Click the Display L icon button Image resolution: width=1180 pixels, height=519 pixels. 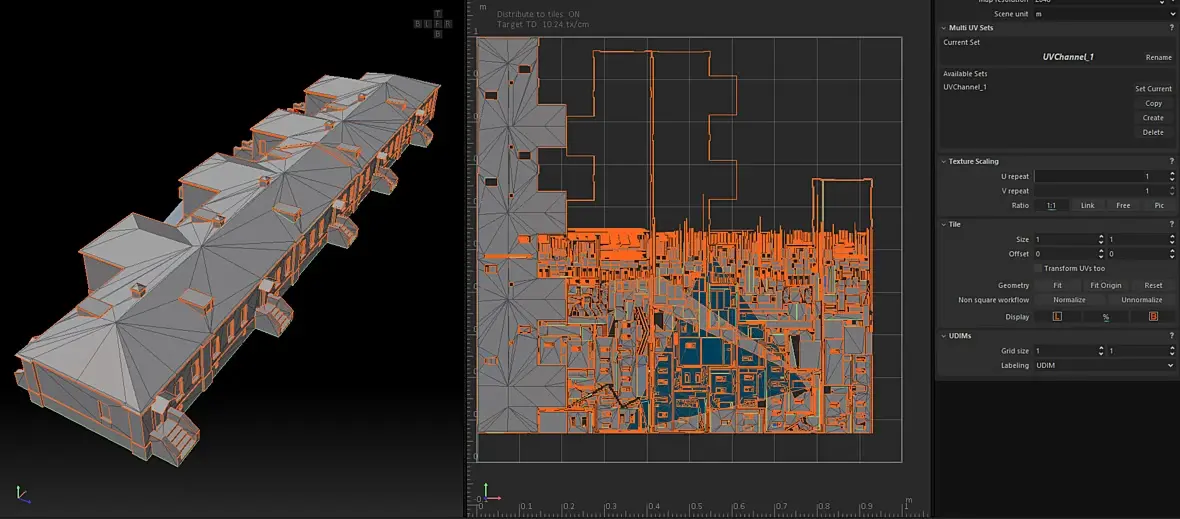(1057, 316)
